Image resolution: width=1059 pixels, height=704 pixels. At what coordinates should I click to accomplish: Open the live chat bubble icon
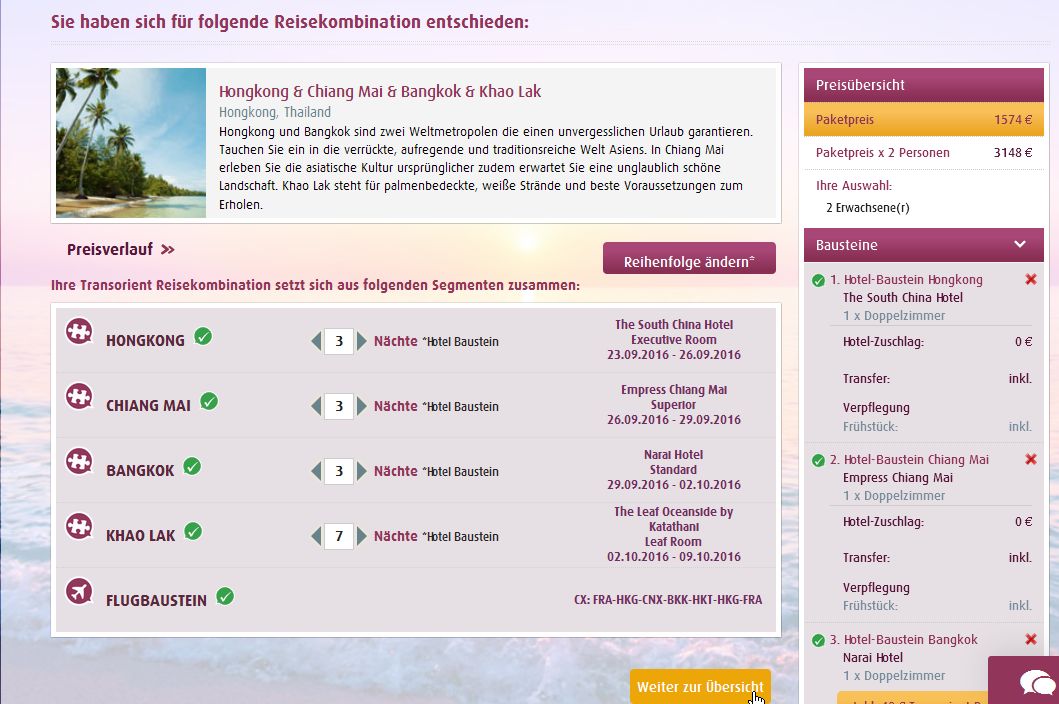[x=1036, y=683]
